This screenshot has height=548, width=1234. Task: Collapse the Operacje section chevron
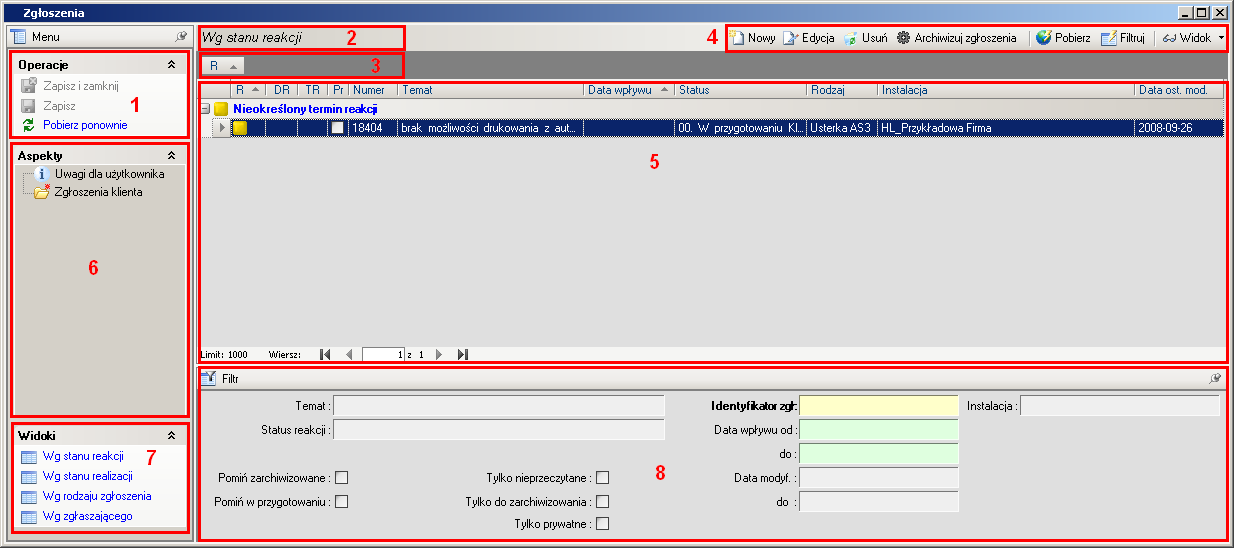pos(171,65)
